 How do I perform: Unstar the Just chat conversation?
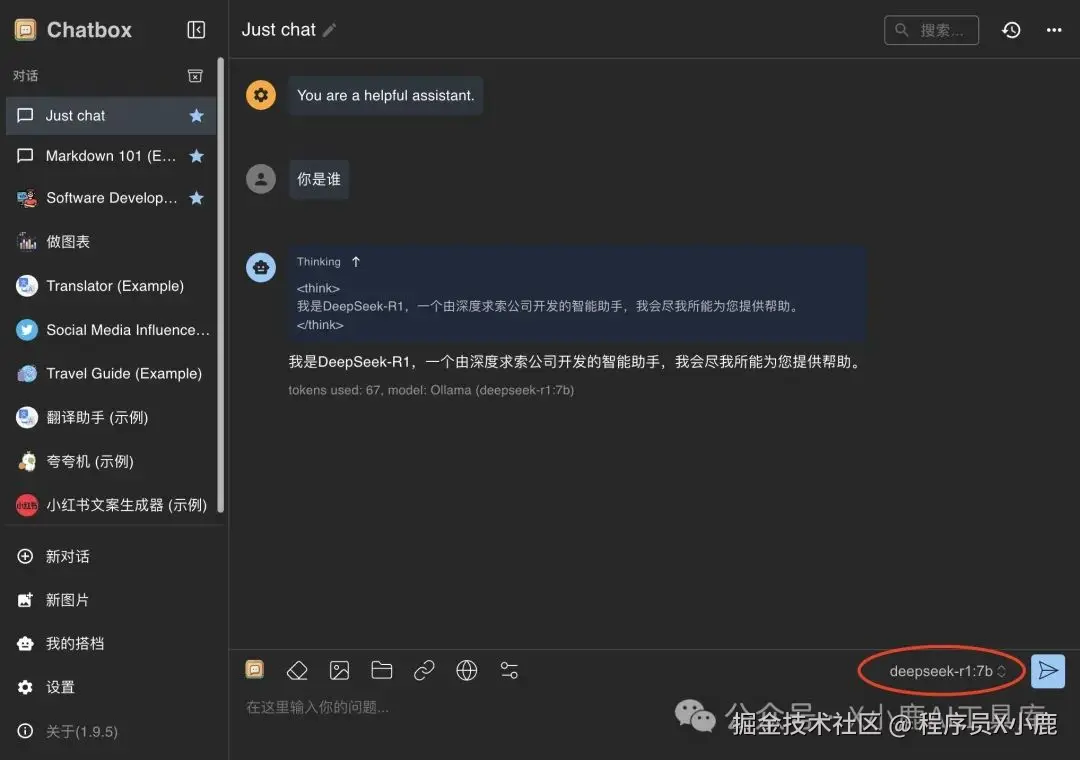(x=196, y=115)
